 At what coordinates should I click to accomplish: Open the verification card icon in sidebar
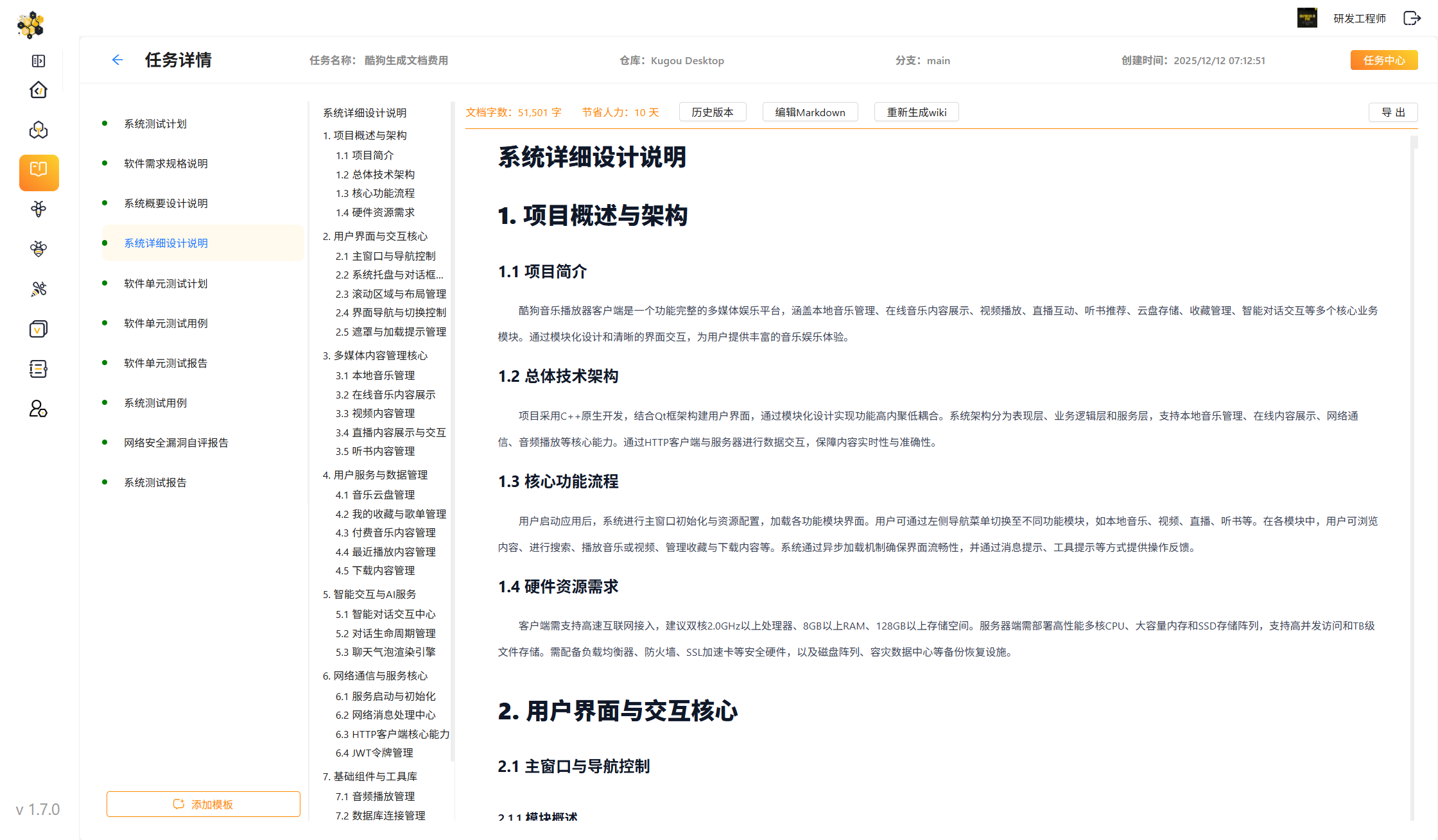coord(39,329)
